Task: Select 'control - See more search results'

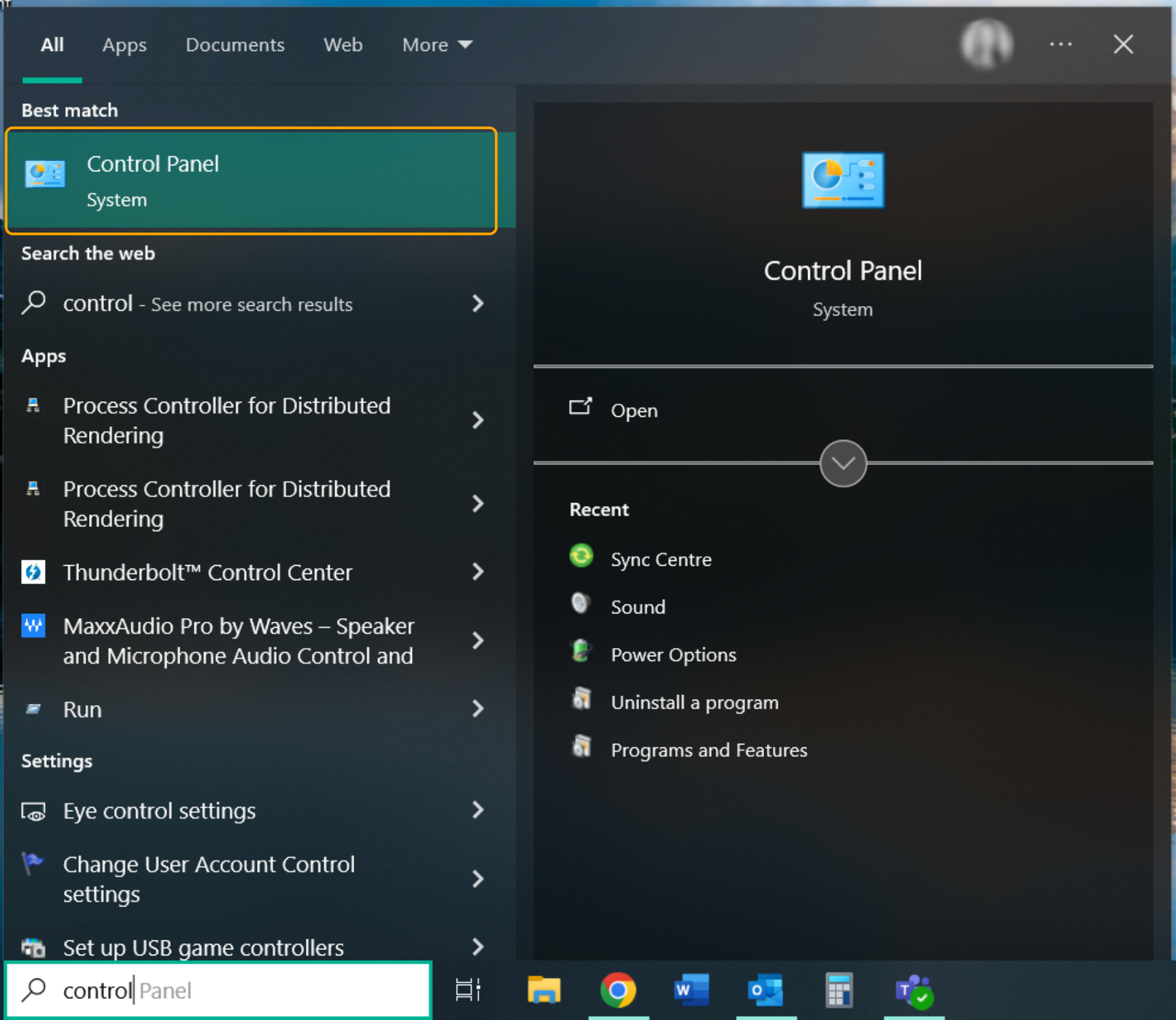Action: [x=208, y=304]
